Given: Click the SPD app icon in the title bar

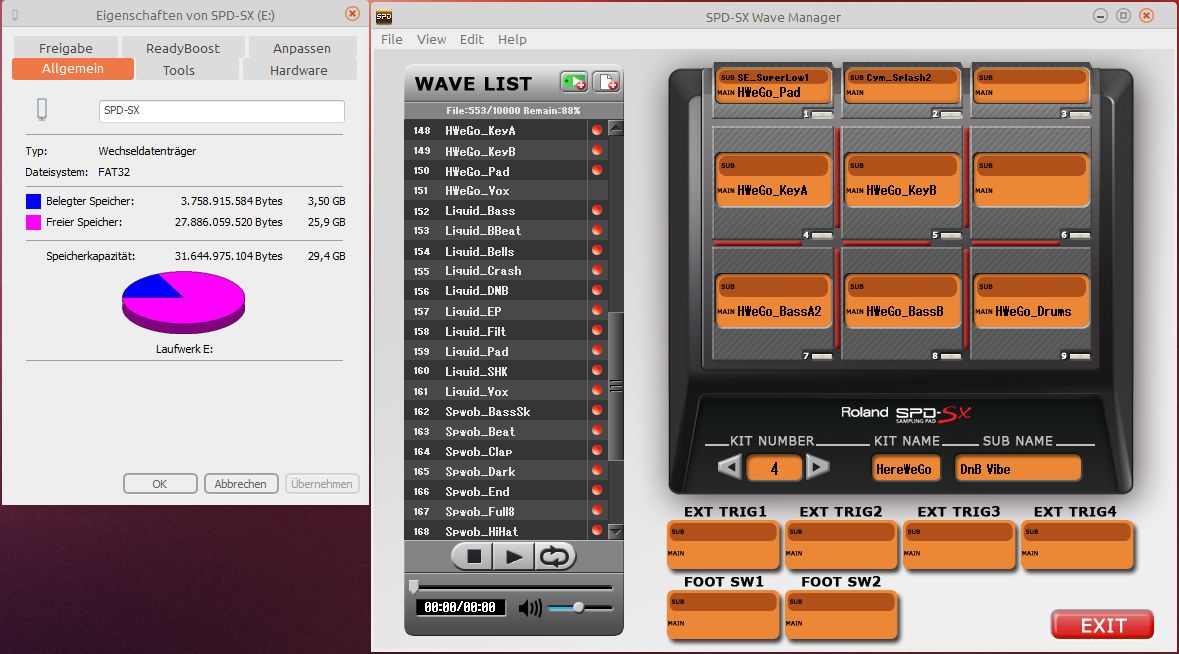Looking at the screenshot, I should [x=383, y=17].
